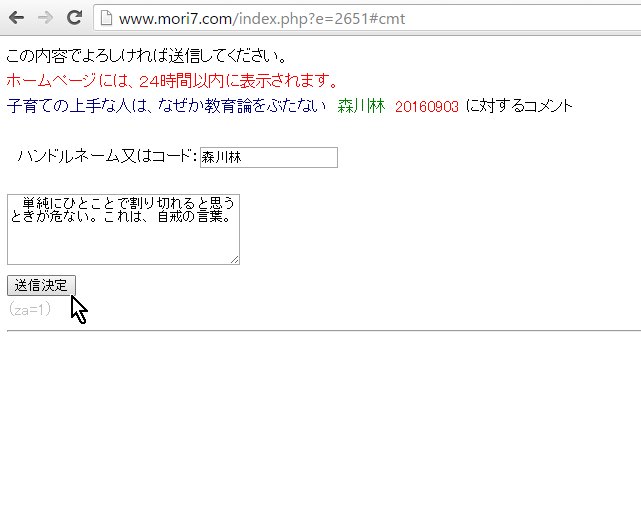Viewport: 641px width, 513px height.
Task: Focus the address bar showing www.mori7.com
Action: (x=368, y=18)
